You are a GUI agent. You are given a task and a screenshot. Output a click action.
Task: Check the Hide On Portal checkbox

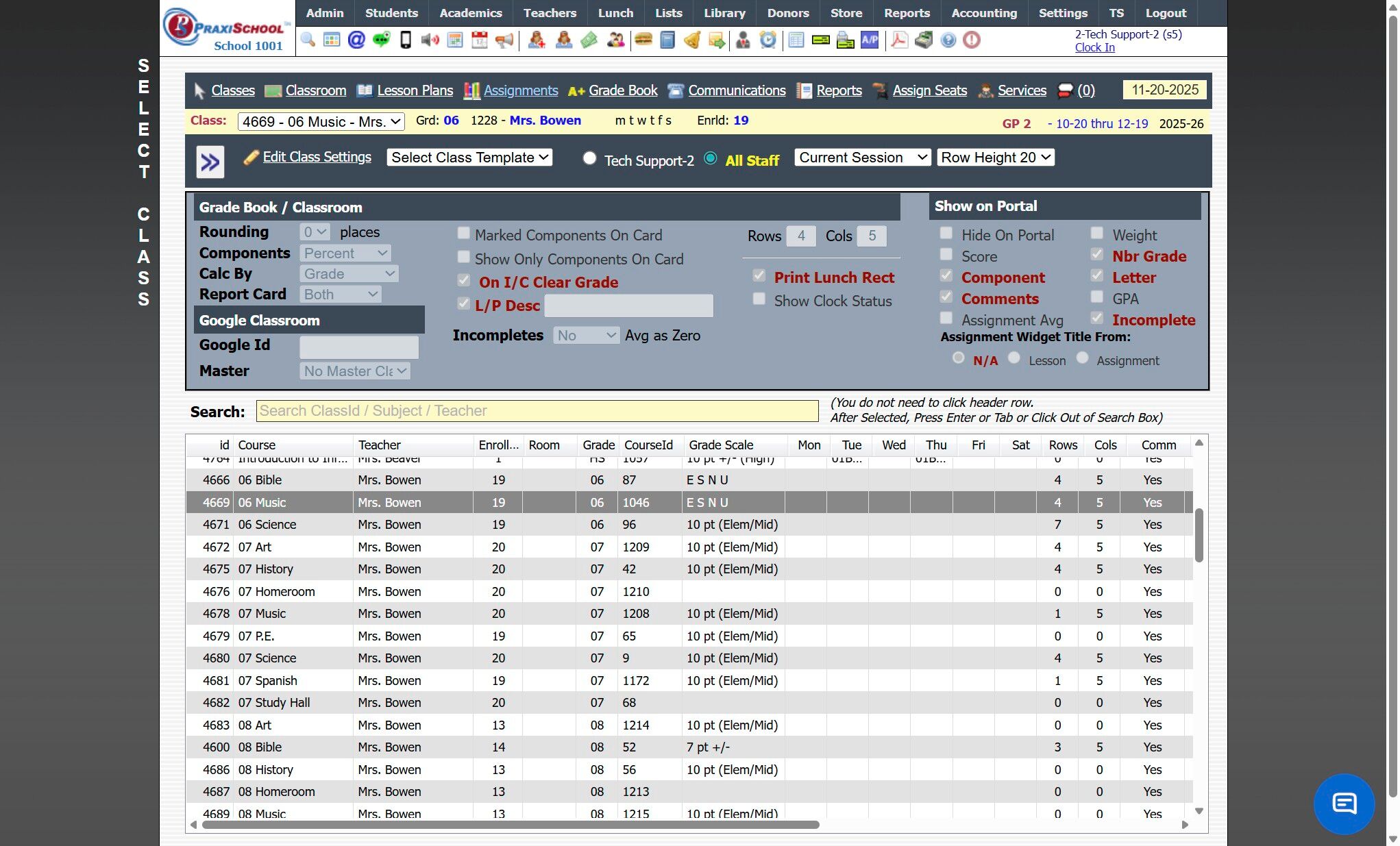[946, 234]
